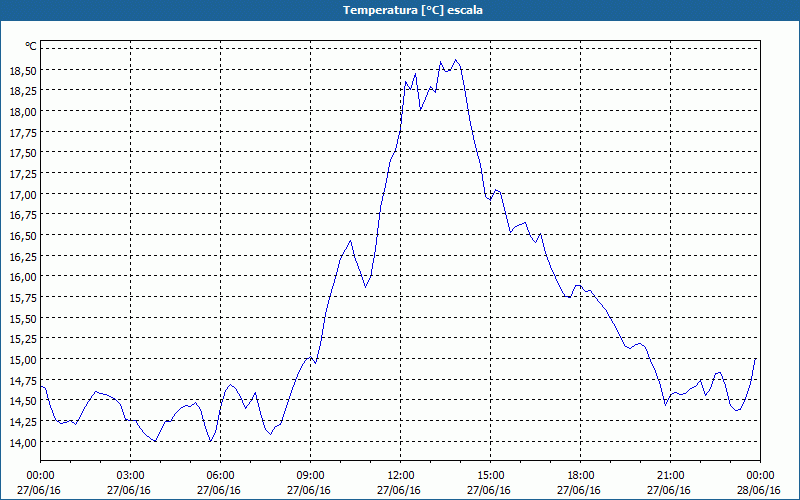Pick the 18:00 time axis label

point(581,476)
